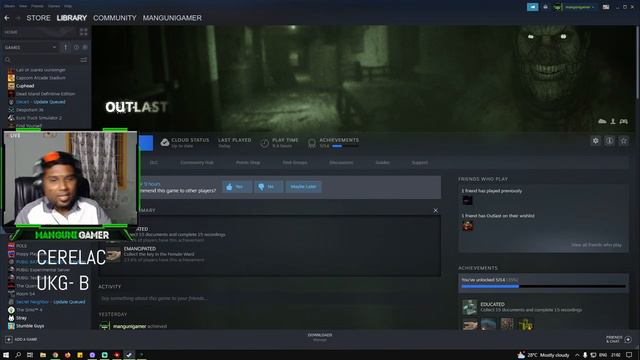The width and height of the screenshot is (640, 360).
Task: Click the notifications bell icon
Action: [545, 7]
